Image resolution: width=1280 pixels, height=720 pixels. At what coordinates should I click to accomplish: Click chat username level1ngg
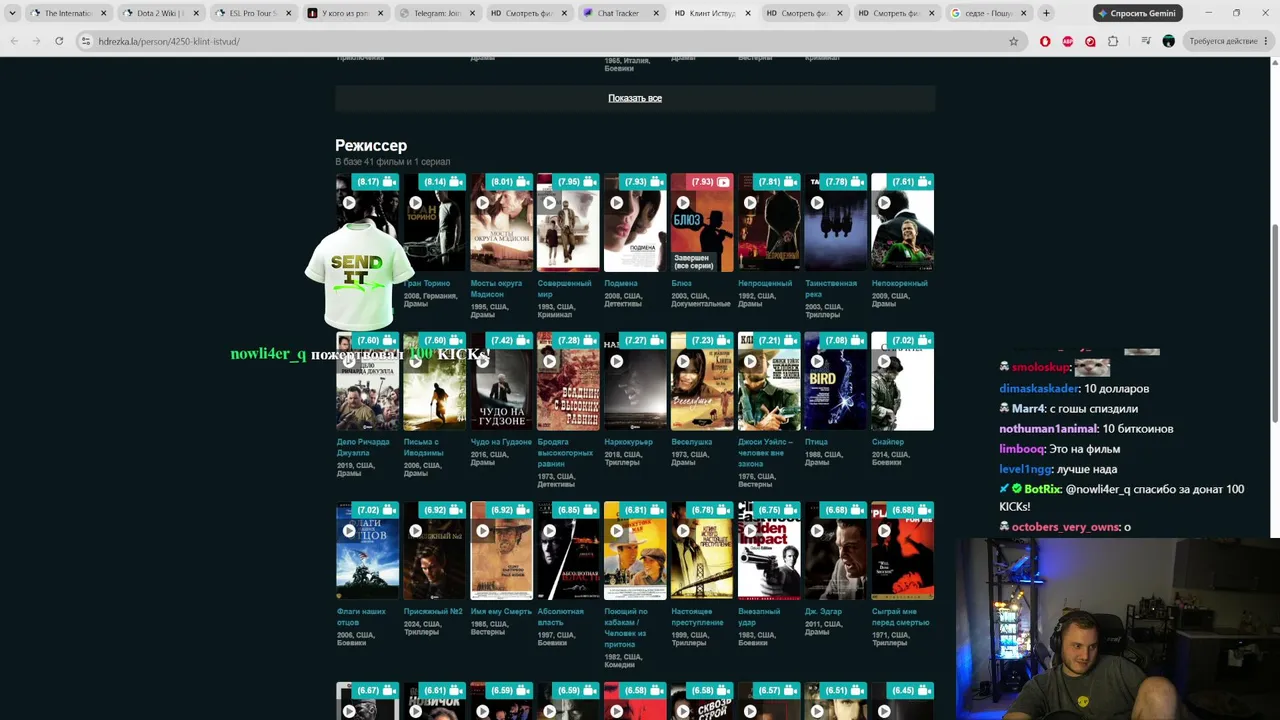[1025, 469]
